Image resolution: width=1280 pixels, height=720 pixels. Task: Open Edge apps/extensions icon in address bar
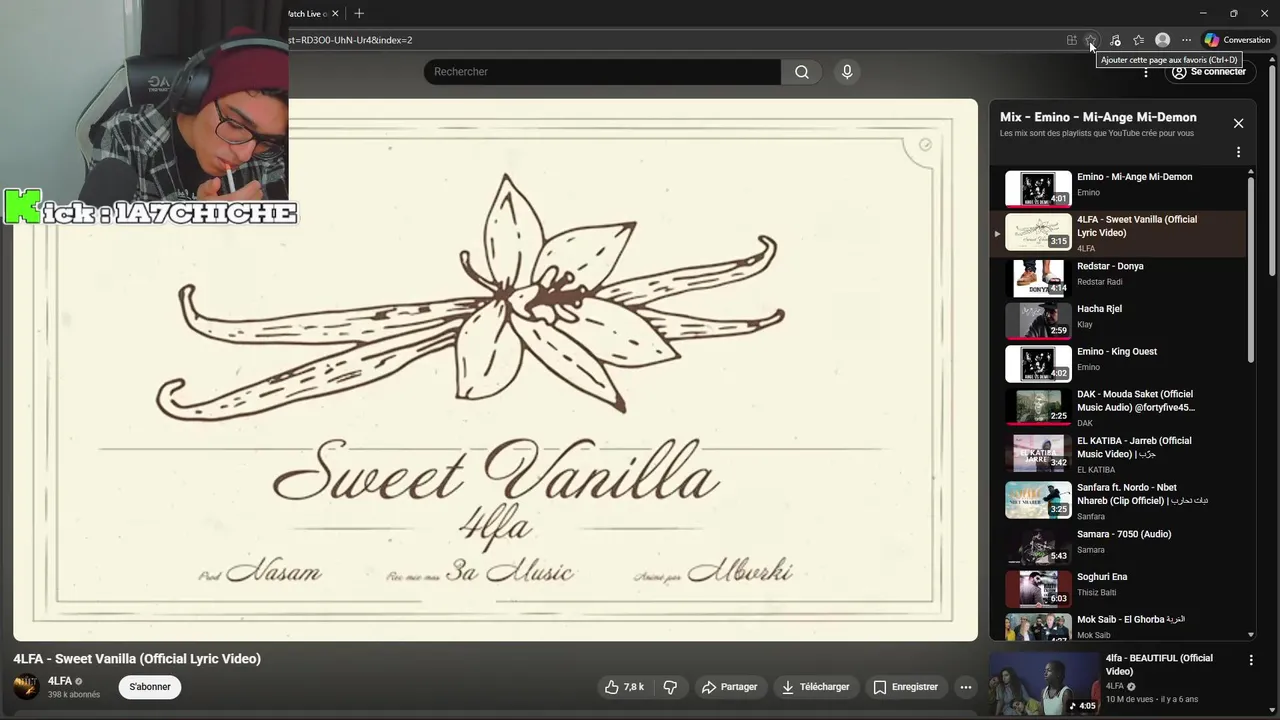[x=1071, y=40]
